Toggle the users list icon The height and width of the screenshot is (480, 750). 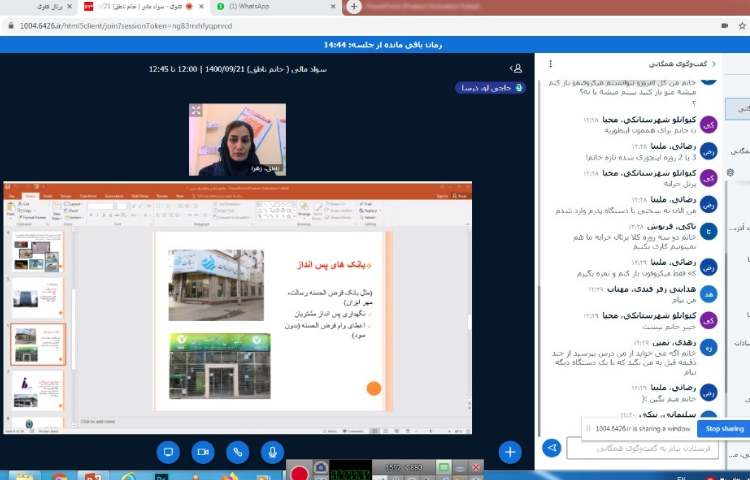click(516, 69)
